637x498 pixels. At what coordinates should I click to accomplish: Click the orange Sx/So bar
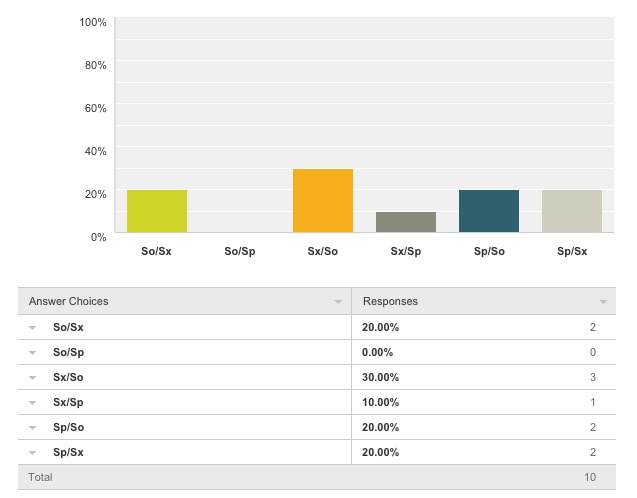coord(322,200)
